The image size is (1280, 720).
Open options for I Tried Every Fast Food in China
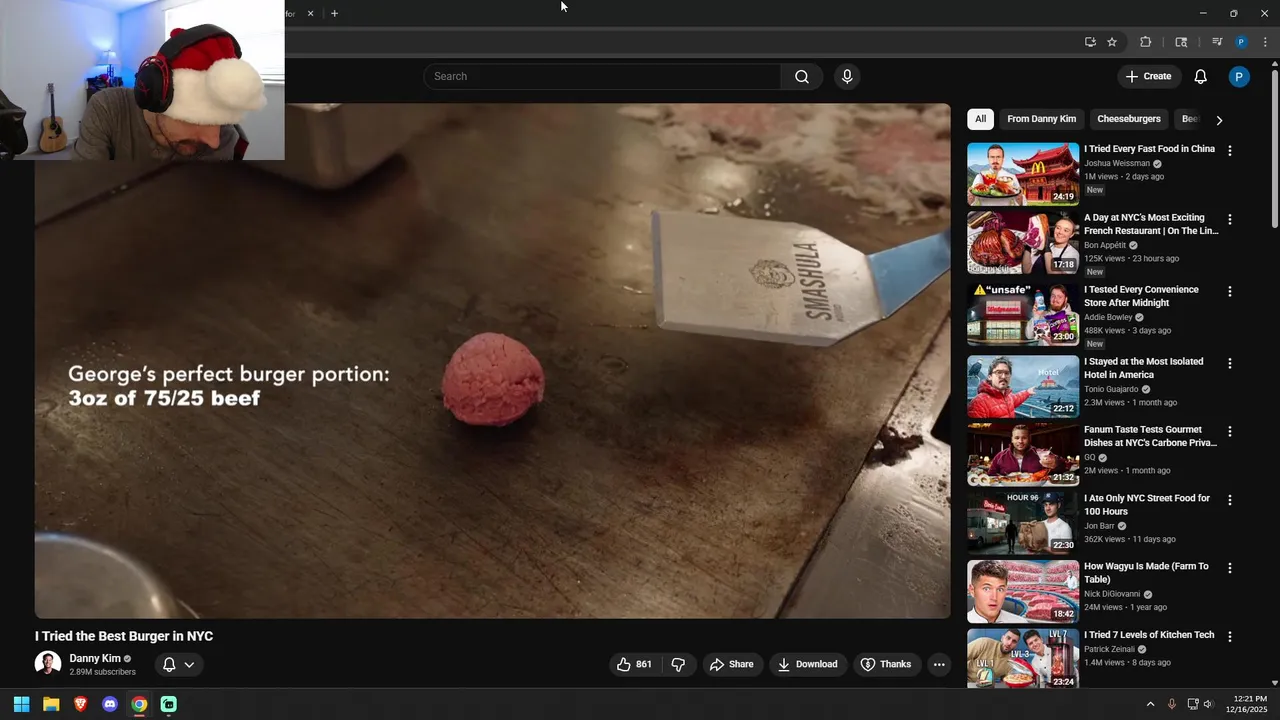(1230, 151)
